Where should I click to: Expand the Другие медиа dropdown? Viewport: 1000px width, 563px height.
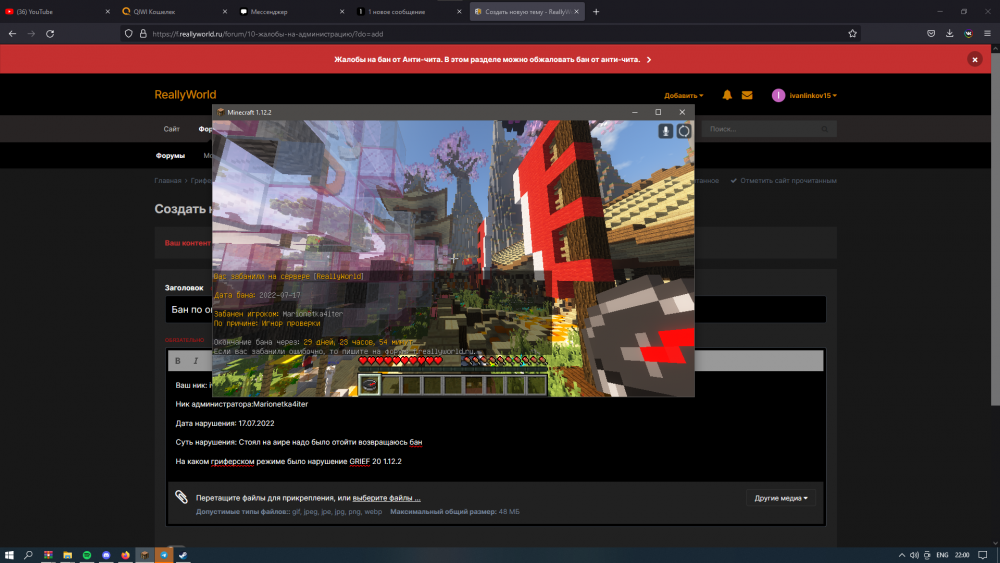pyautogui.click(x=781, y=498)
